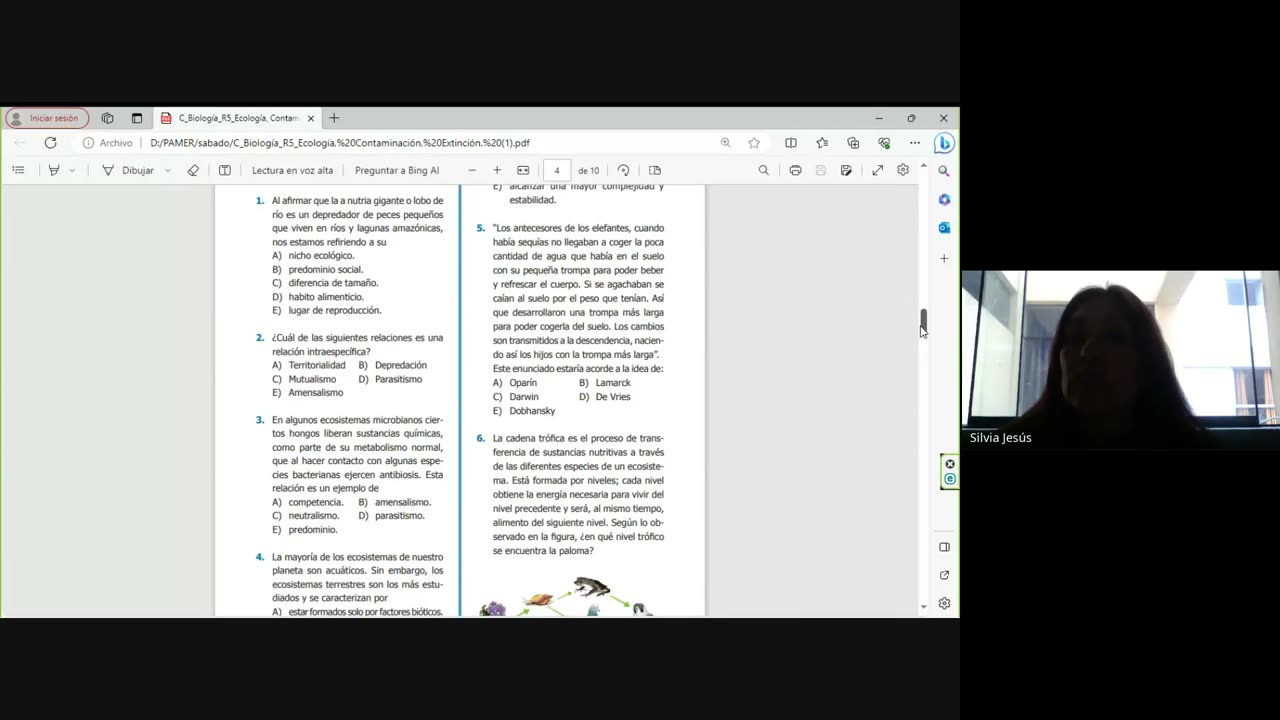Image resolution: width=1280 pixels, height=720 pixels.
Task: Click answer option A) nicho ecológico
Action: pos(313,256)
